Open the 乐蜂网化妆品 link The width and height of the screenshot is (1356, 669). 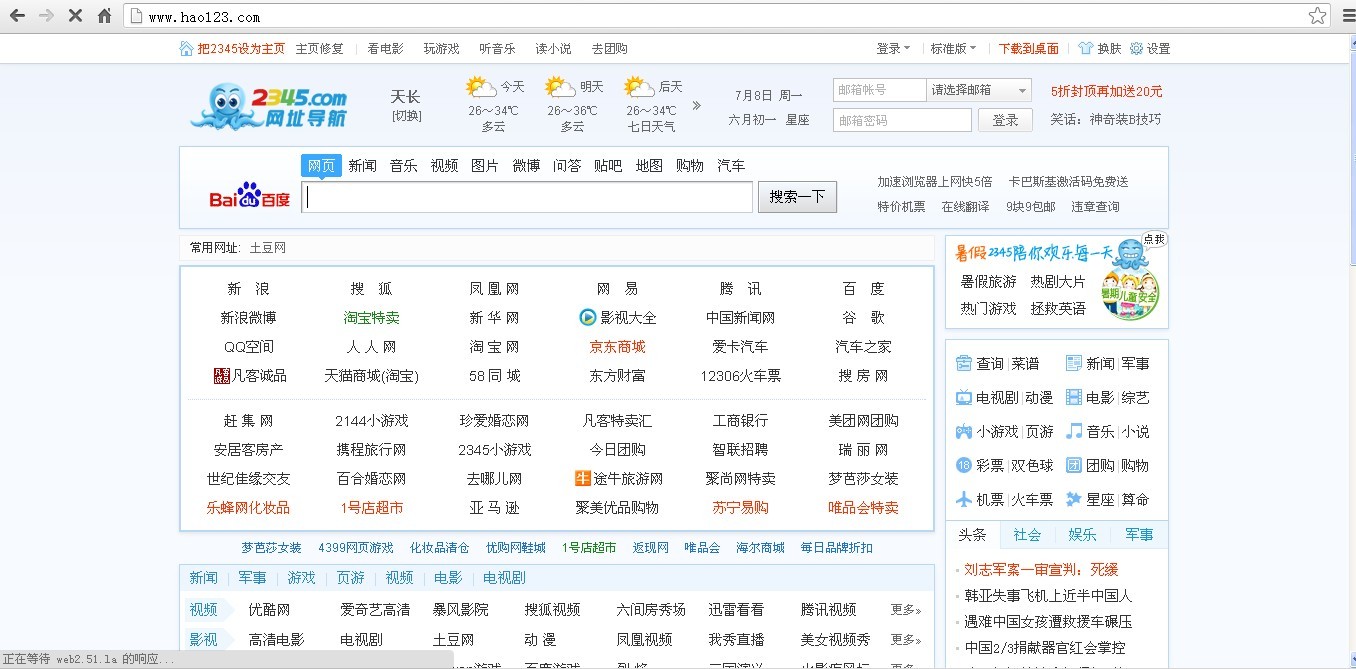coord(248,507)
